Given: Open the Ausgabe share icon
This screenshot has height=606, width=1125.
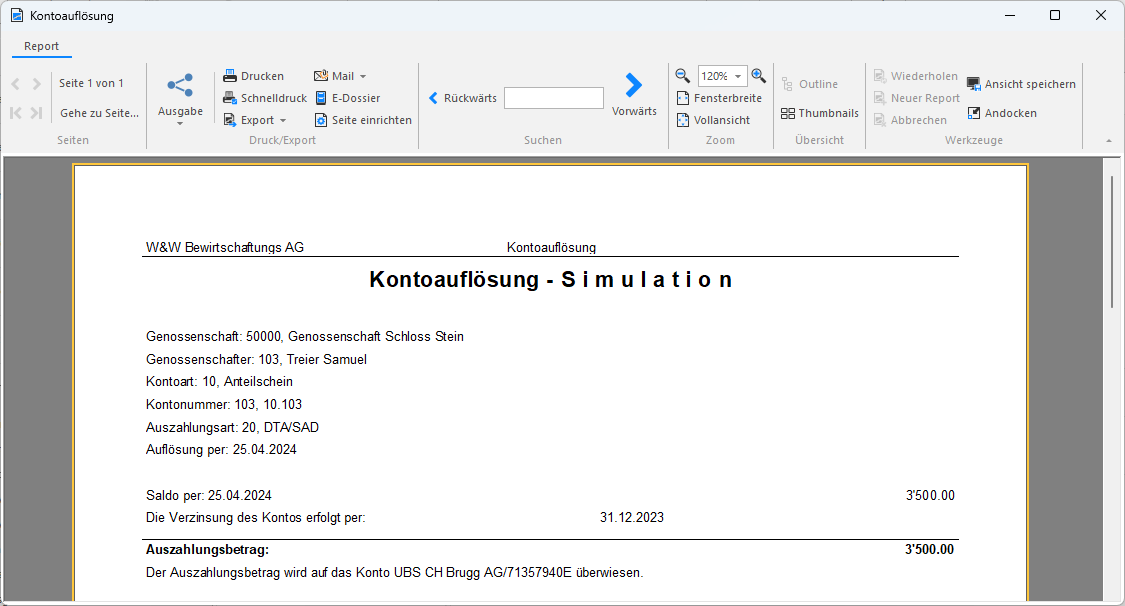Looking at the screenshot, I should click(180, 85).
